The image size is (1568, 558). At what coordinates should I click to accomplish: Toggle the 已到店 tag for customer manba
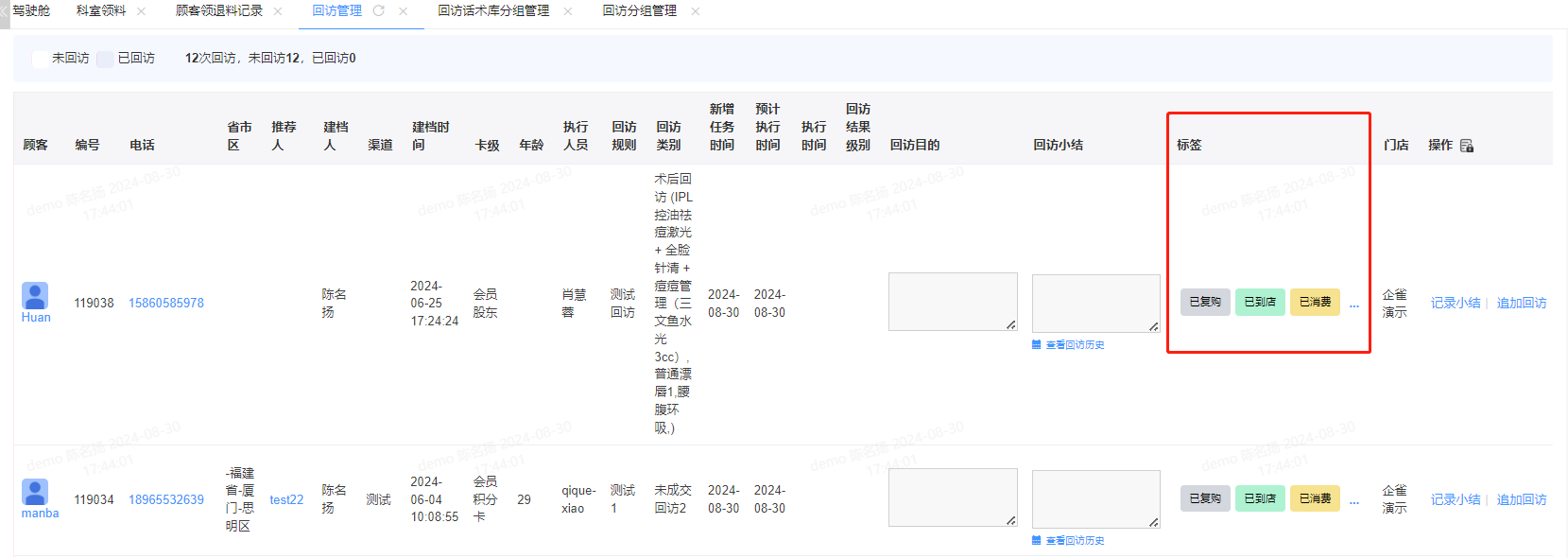pos(1260,498)
